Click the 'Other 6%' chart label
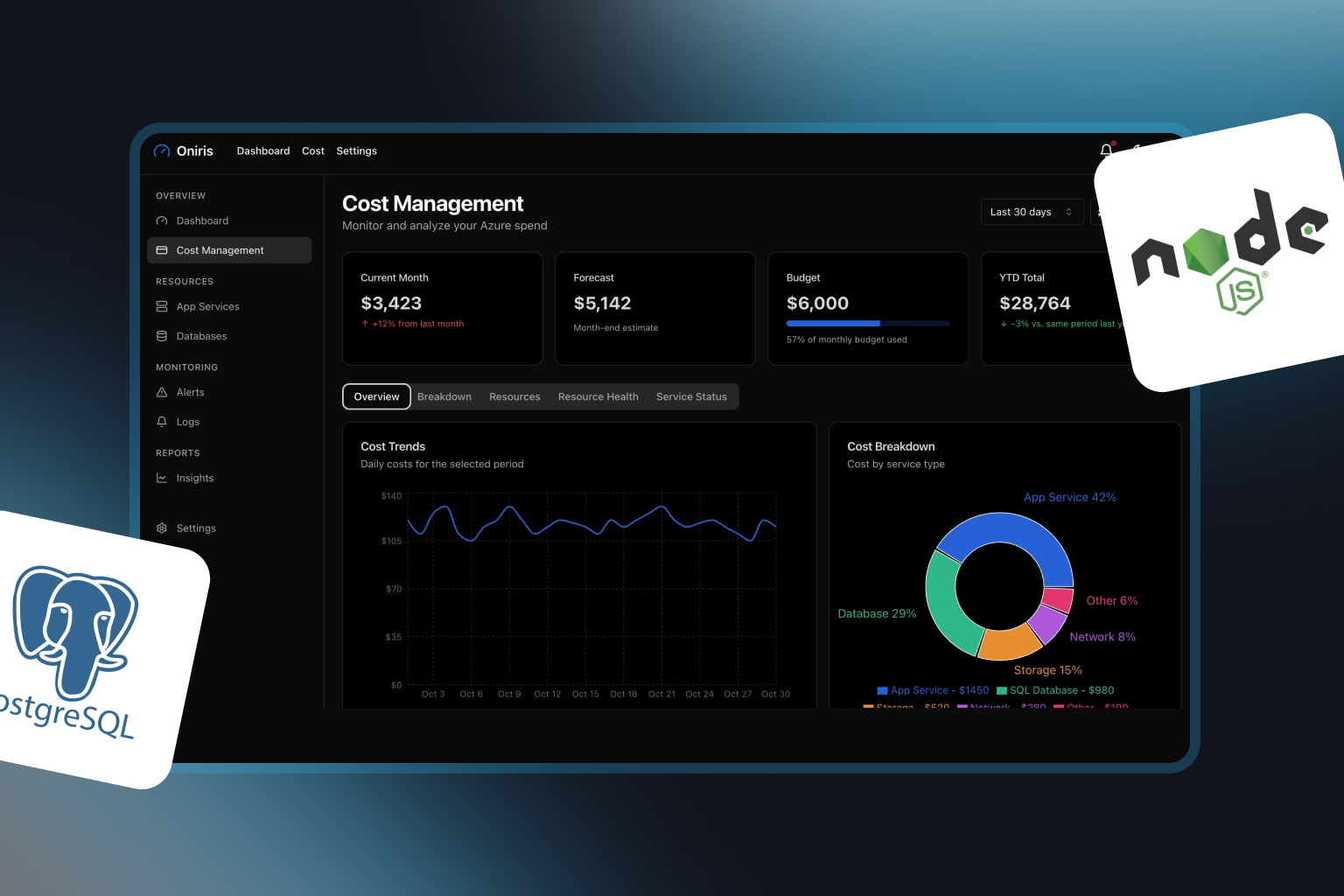The height and width of the screenshot is (896, 1344). (x=1112, y=601)
